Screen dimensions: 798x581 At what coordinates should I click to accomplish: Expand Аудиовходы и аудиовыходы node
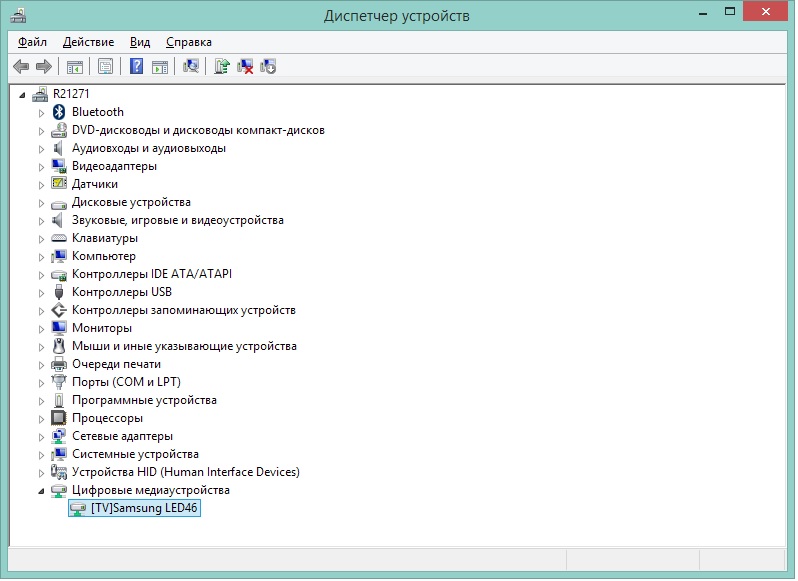(41, 149)
